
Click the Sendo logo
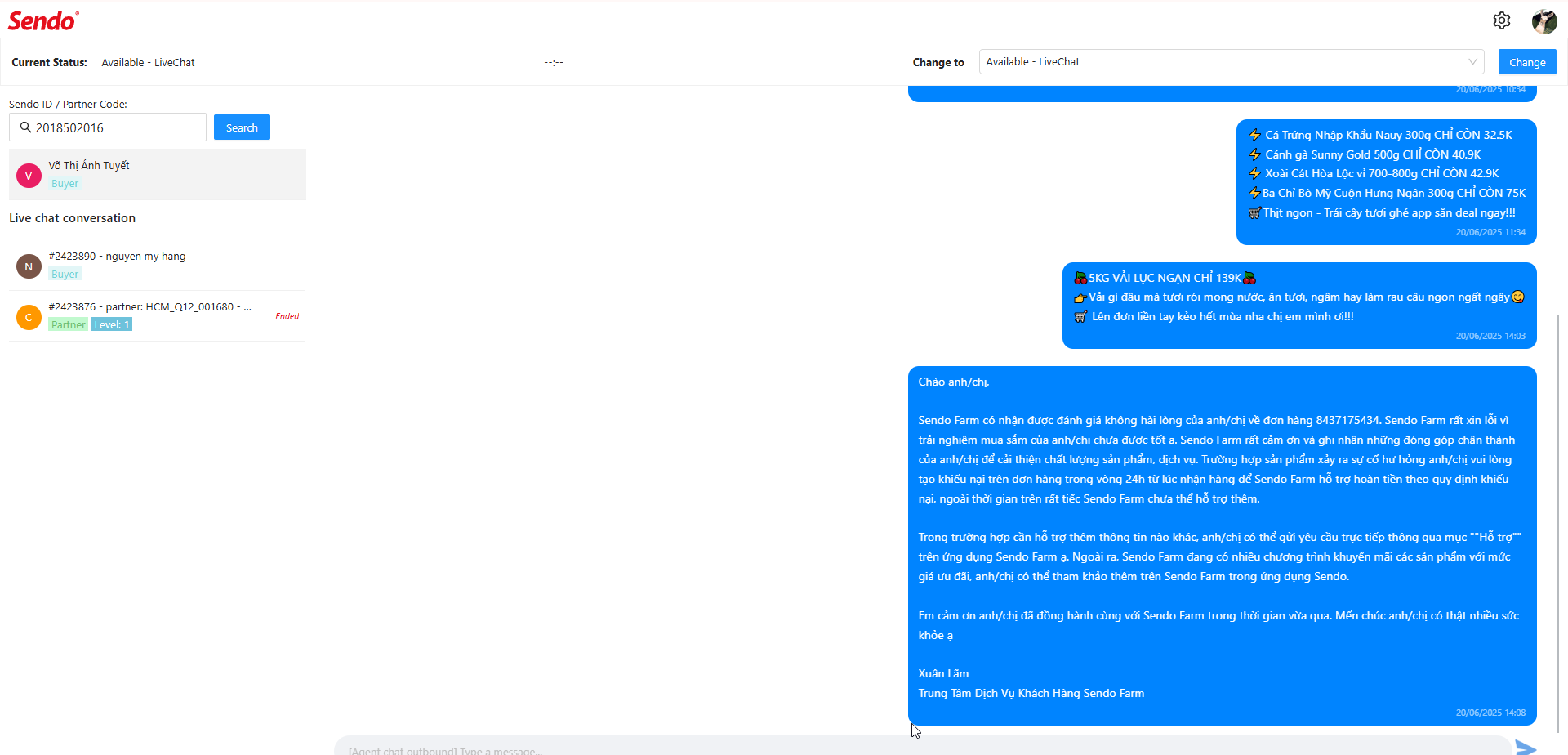click(43, 20)
